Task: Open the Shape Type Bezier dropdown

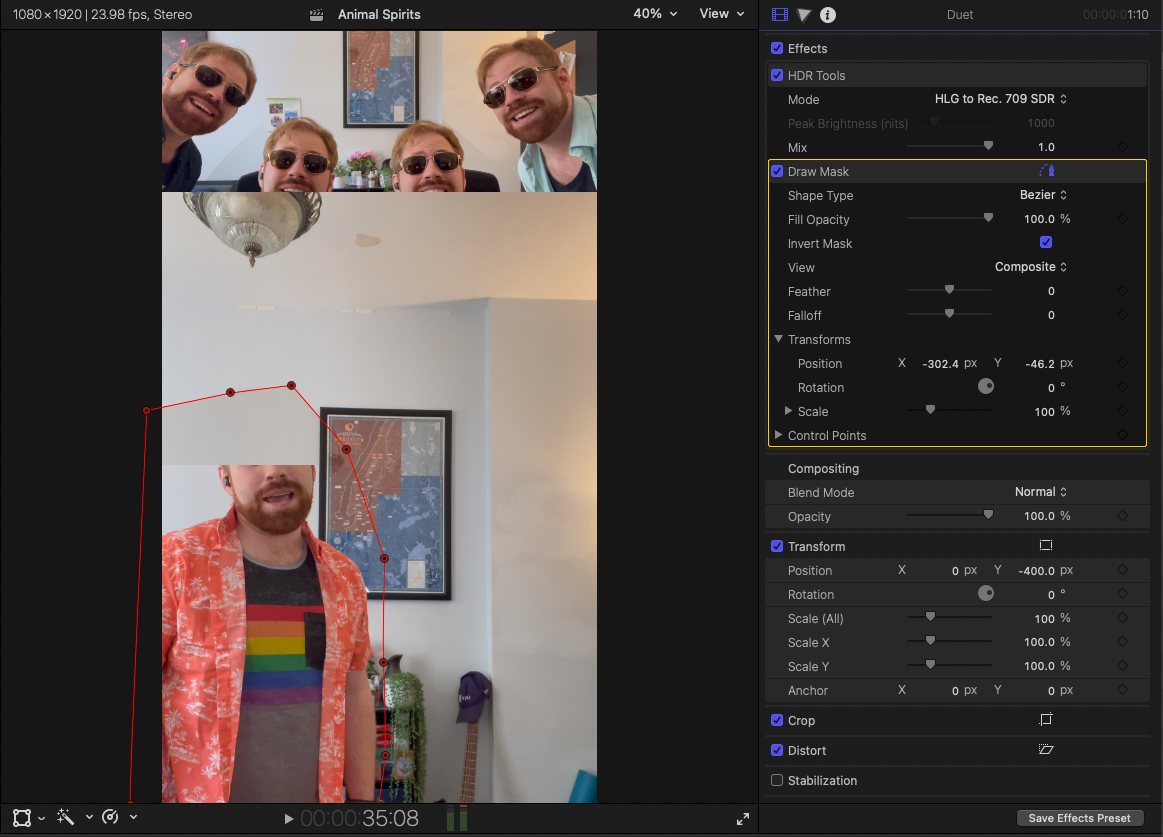Action: point(1044,194)
